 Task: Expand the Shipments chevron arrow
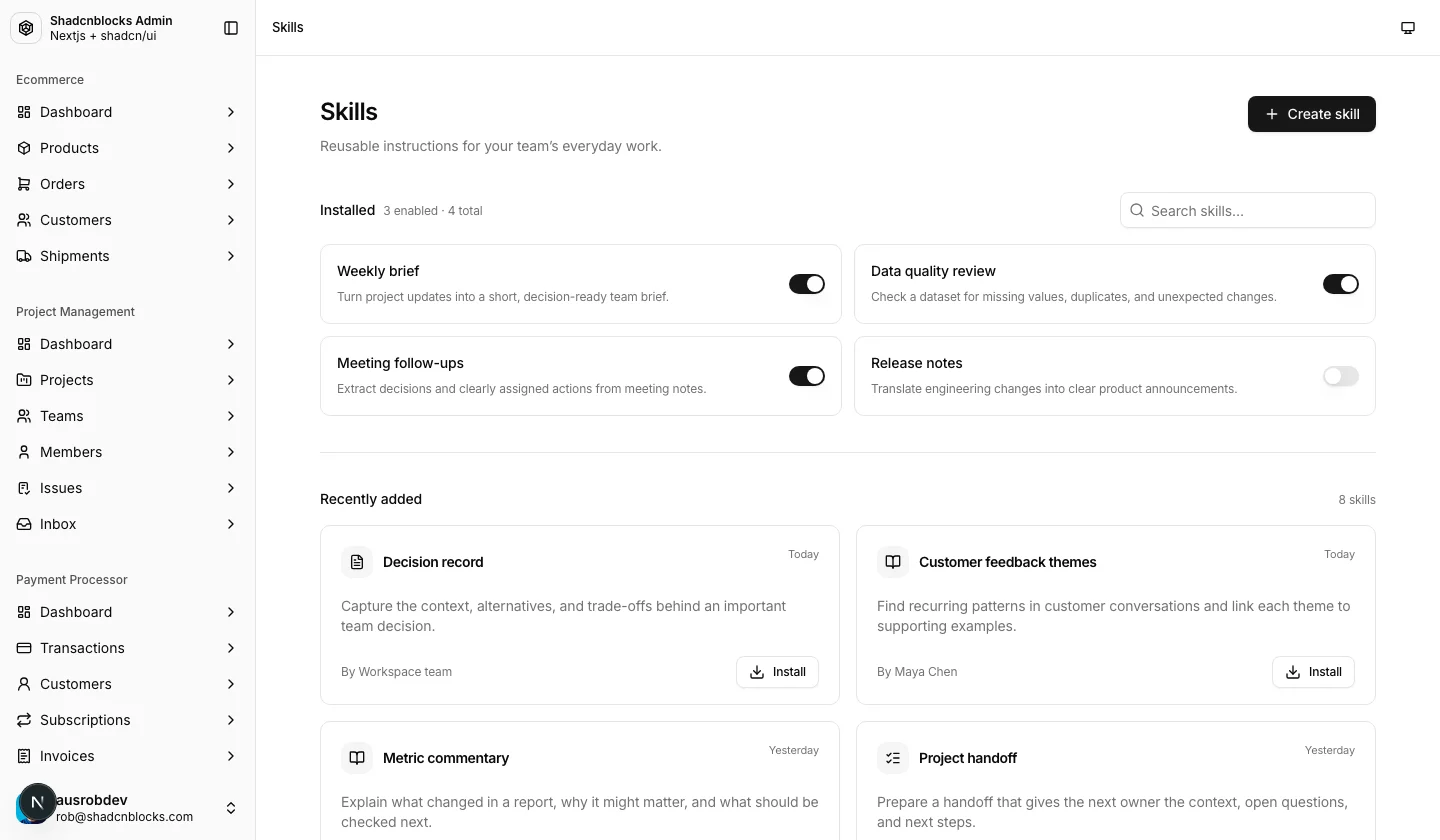(x=231, y=256)
